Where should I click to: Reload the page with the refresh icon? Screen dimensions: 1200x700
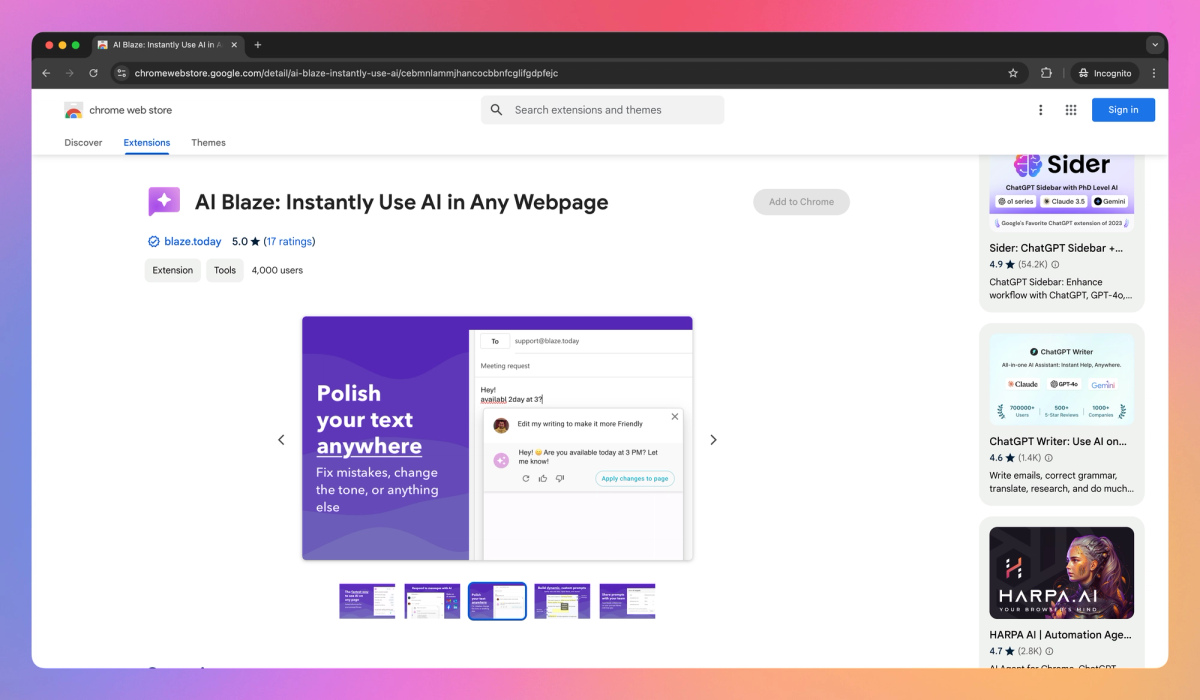[94, 73]
